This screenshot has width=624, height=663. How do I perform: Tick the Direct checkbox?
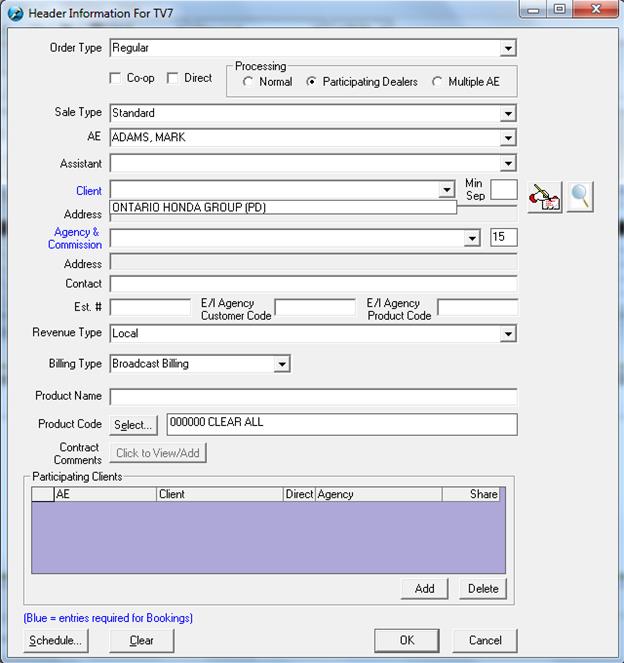coord(173,78)
